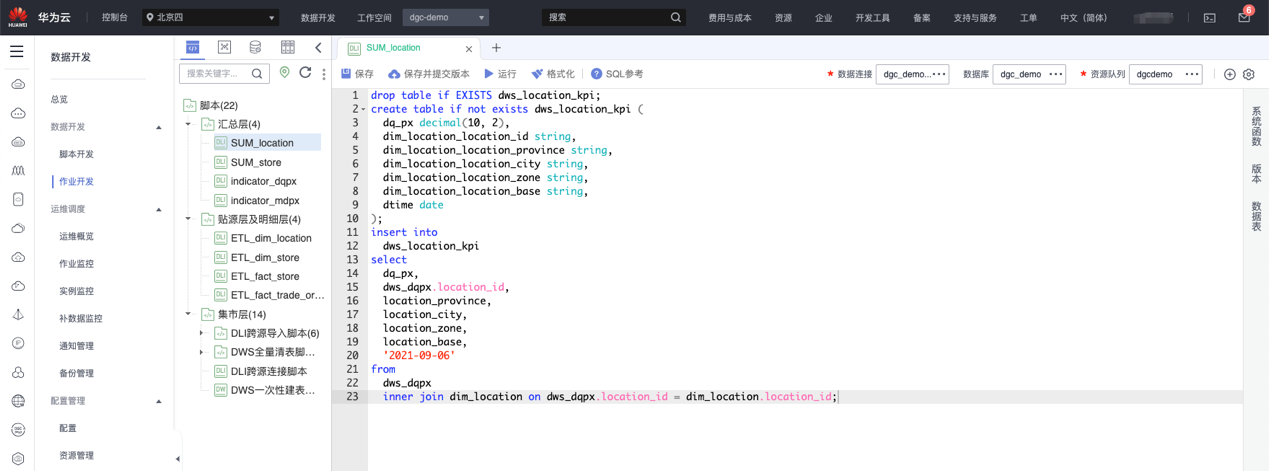
Task: Open the ETL_dim_location script
Action: (271, 238)
